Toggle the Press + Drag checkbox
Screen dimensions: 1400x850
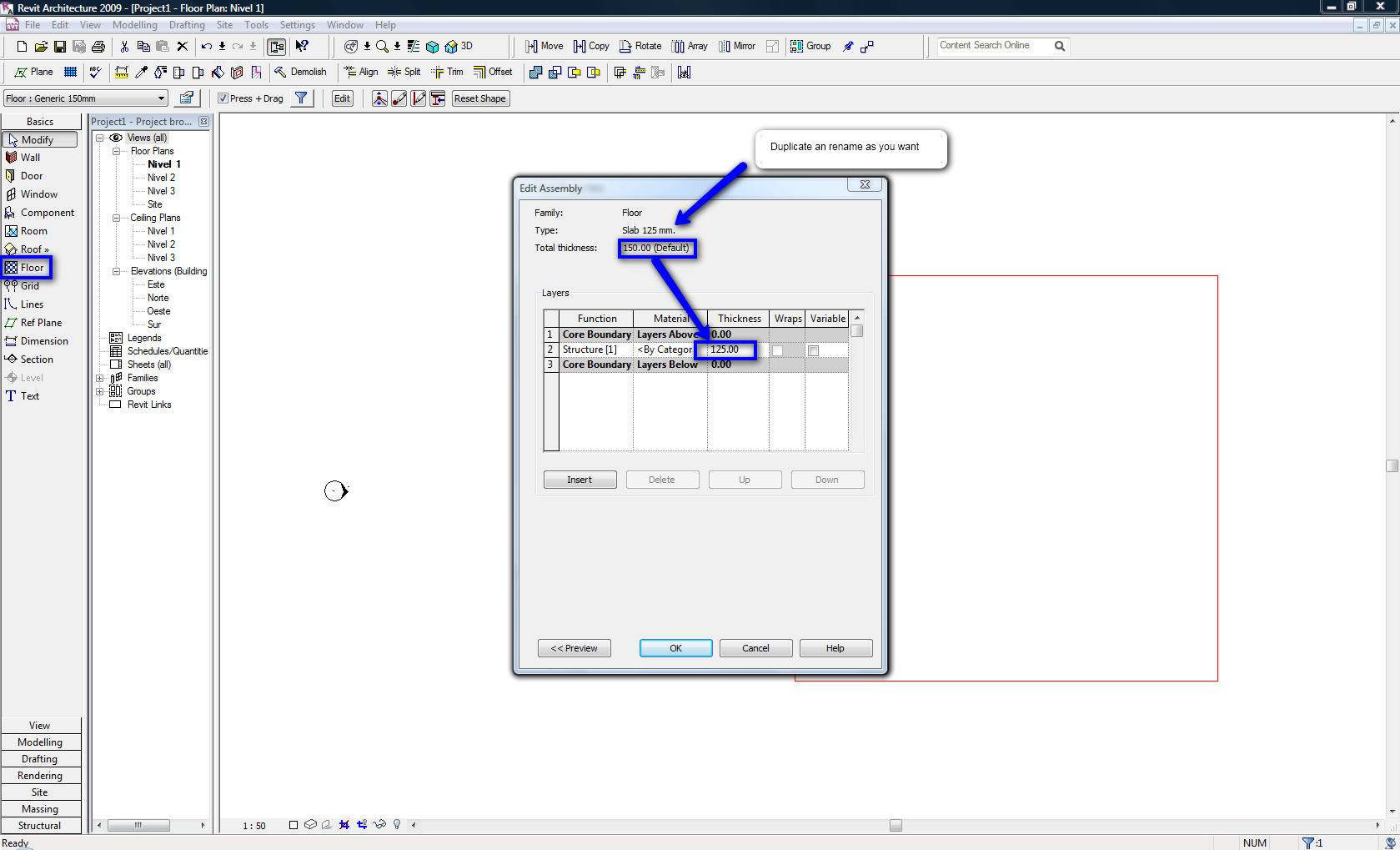coord(223,98)
